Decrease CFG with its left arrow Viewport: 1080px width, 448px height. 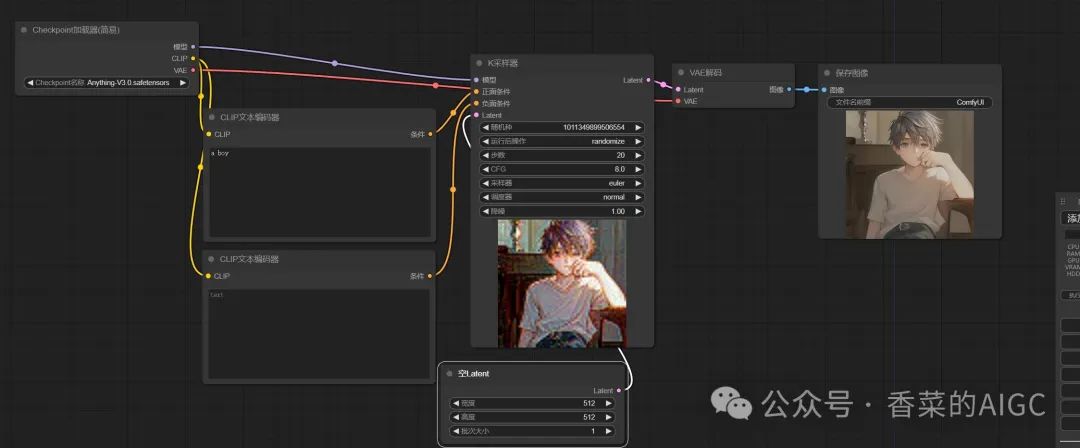tap(485, 169)
